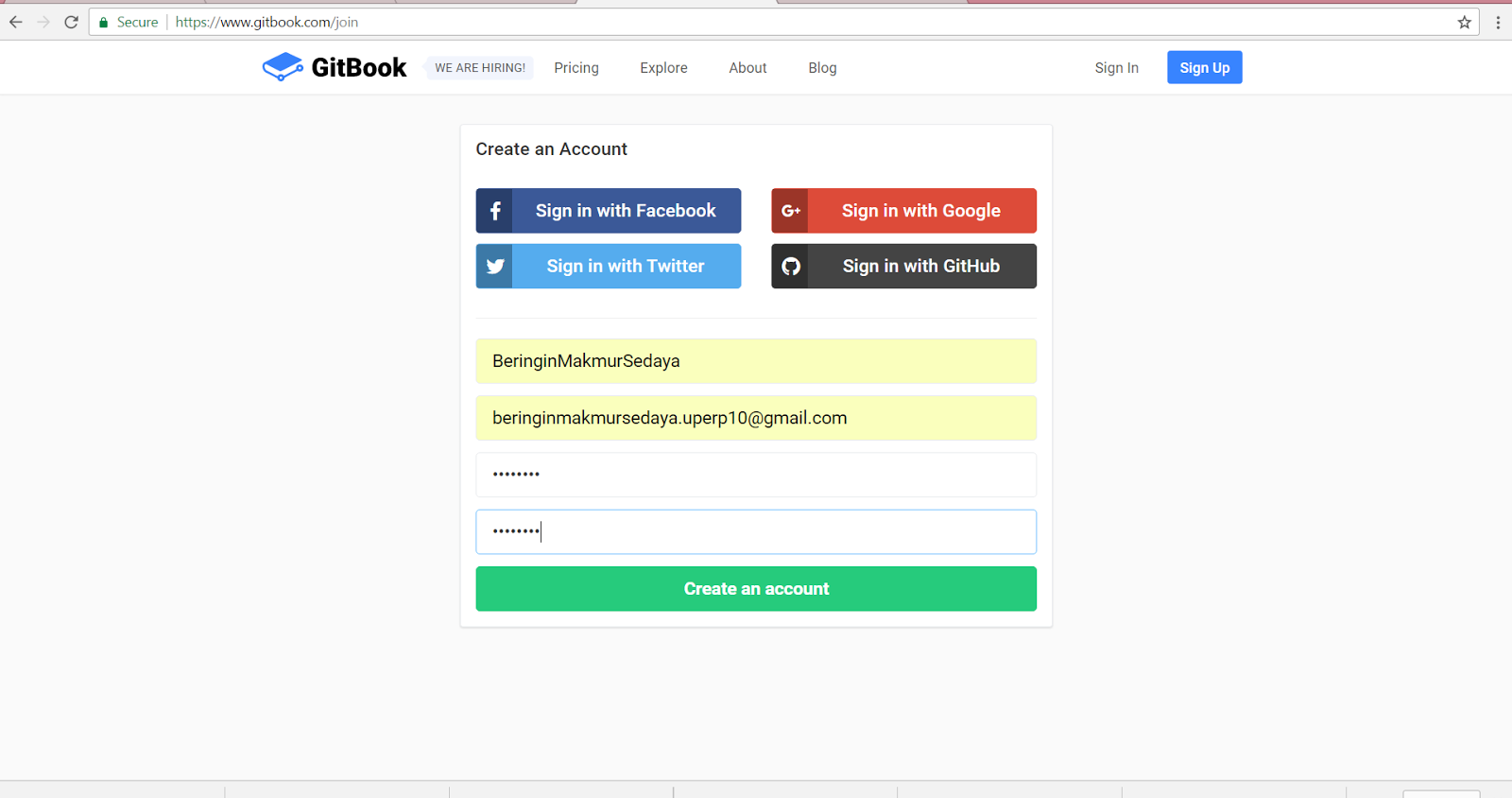Viewport: 1512px width, 798px height.
Task: Click the 'Secure' label in address bar
Action: coord(137,22)
